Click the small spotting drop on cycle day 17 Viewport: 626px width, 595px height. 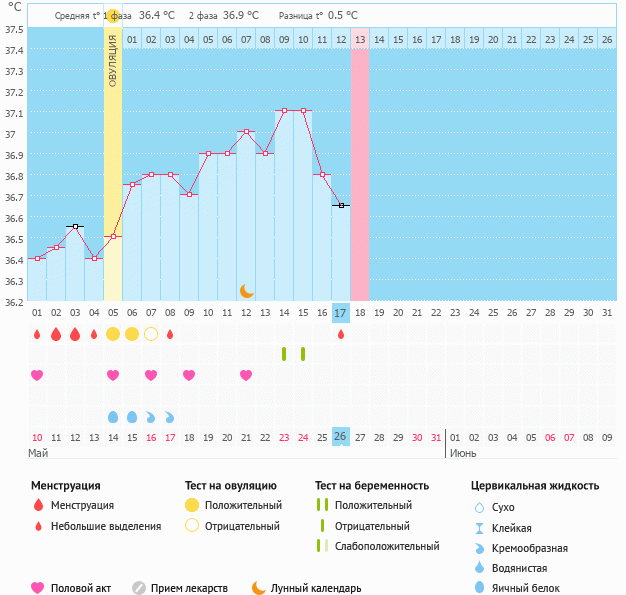pyautogui.click(x=341, y=334)
